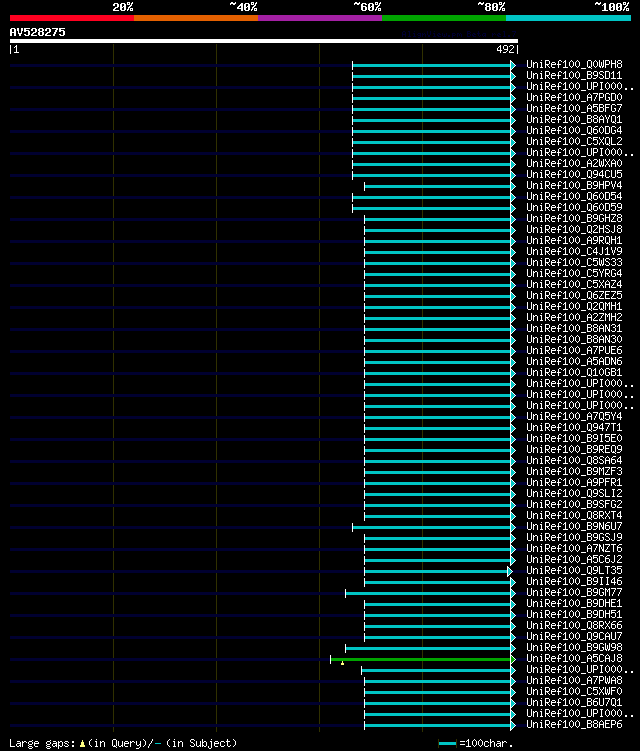
Task: Choose the UniRef100_A7PUE6 entry
Action: tap(574, 351)
